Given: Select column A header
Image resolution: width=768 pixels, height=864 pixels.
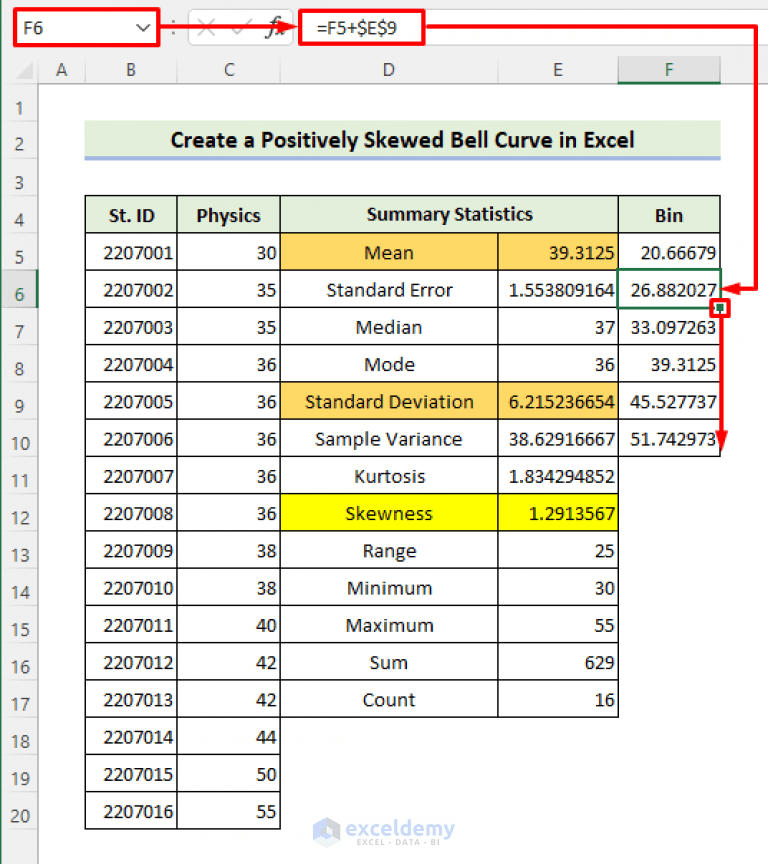Looking at the screenshot, I should click(62, 70).
